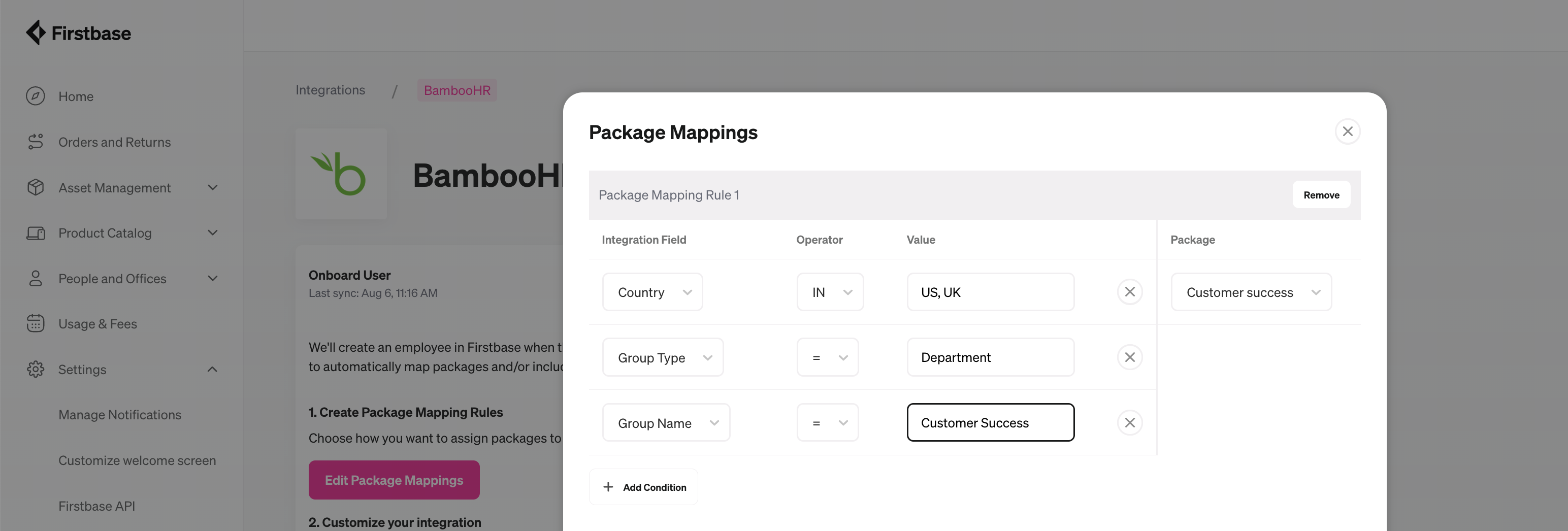This screenshot has width=1568, height=531.
Task: Click the Onboard User heading
Action: pyautogui.click(x=349, y=275)
